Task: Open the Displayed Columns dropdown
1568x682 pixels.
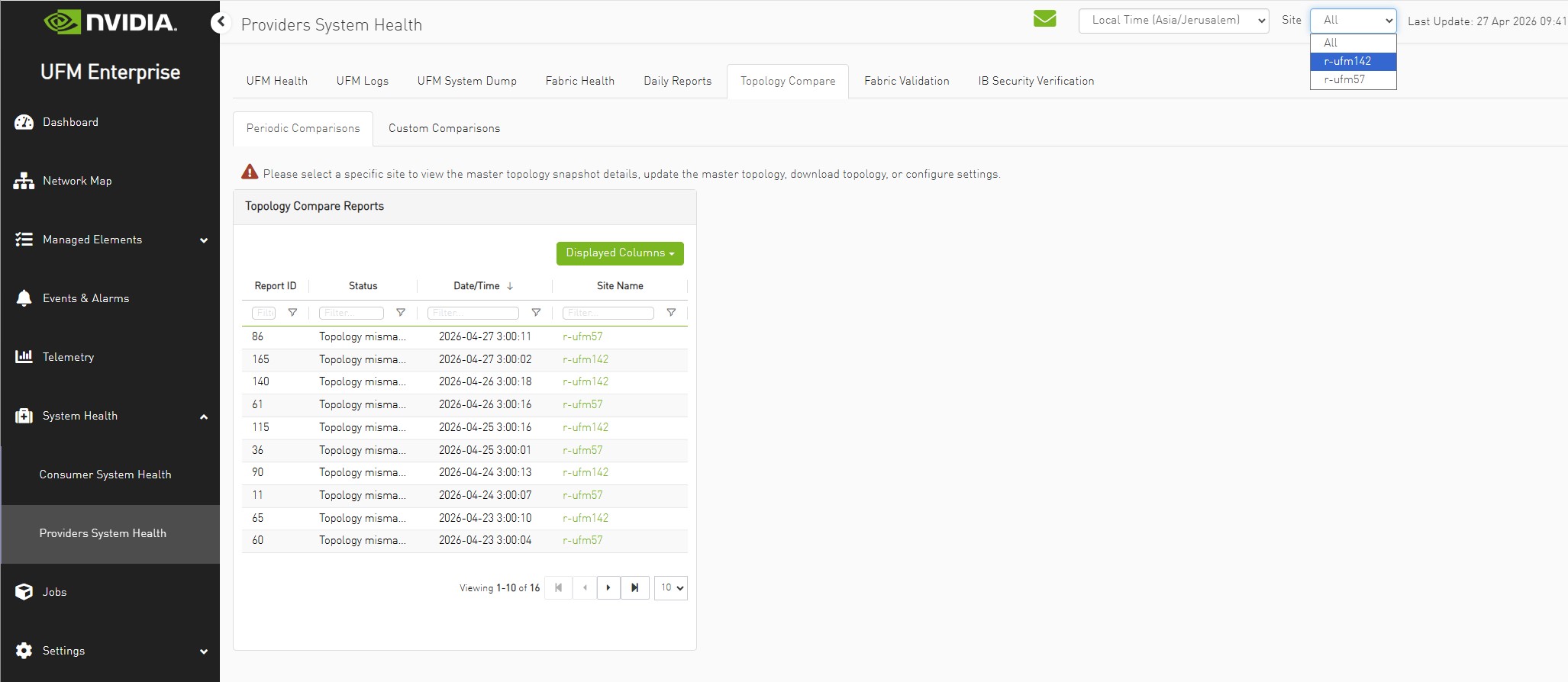Action: click(620, 253)
